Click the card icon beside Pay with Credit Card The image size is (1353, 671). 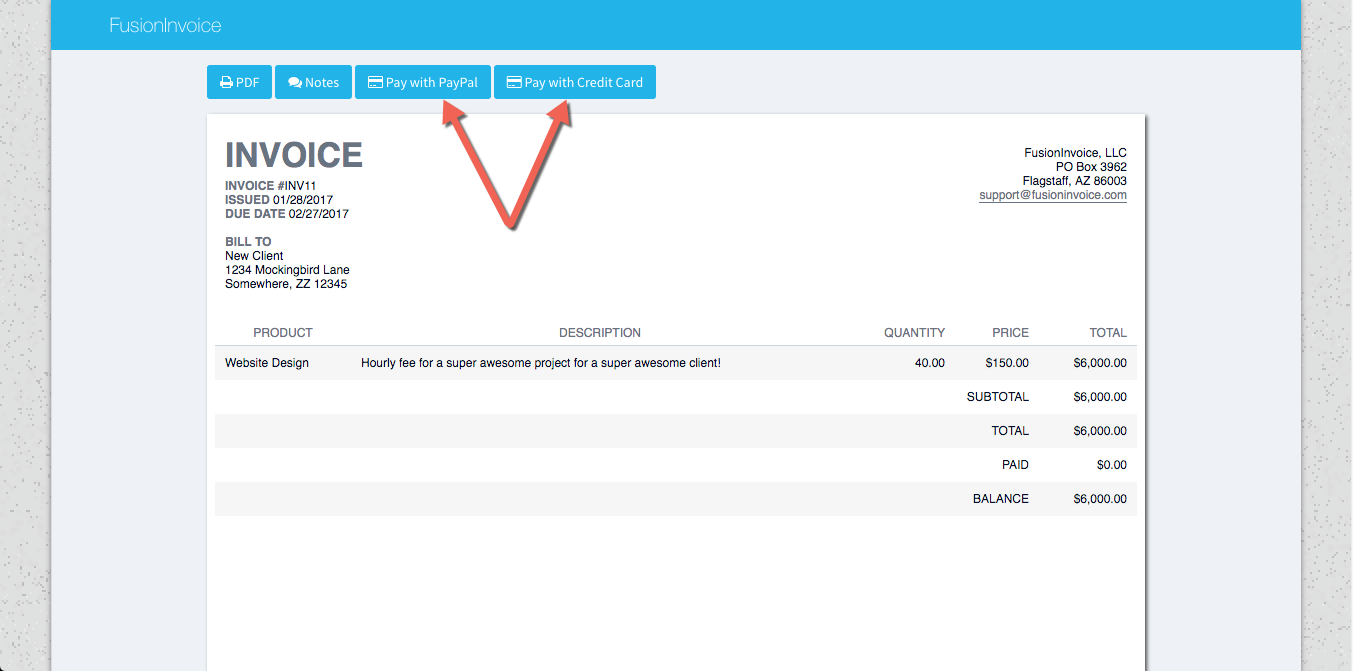click(514, 83)
